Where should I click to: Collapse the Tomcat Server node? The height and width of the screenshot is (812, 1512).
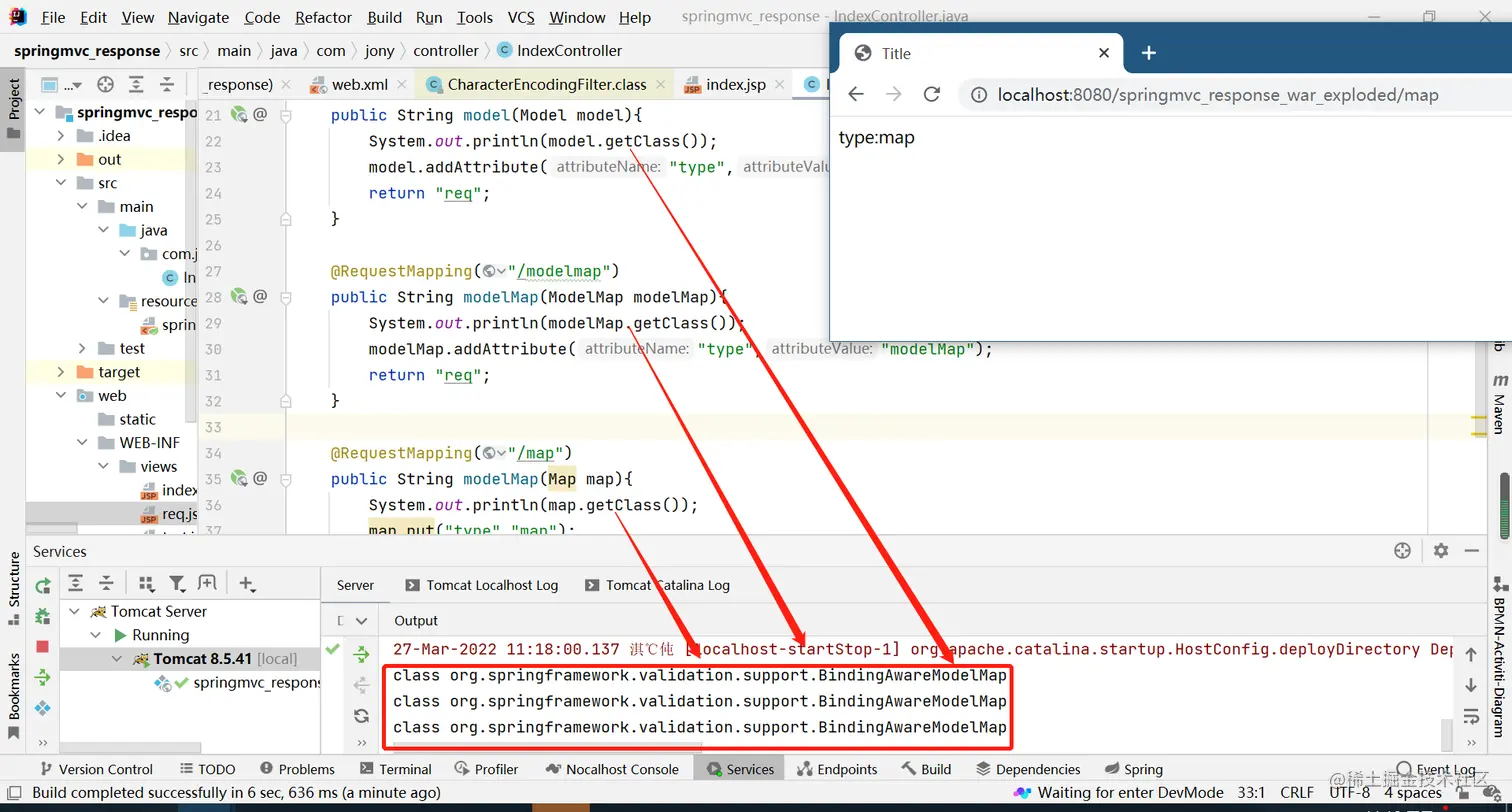point(76,611)
